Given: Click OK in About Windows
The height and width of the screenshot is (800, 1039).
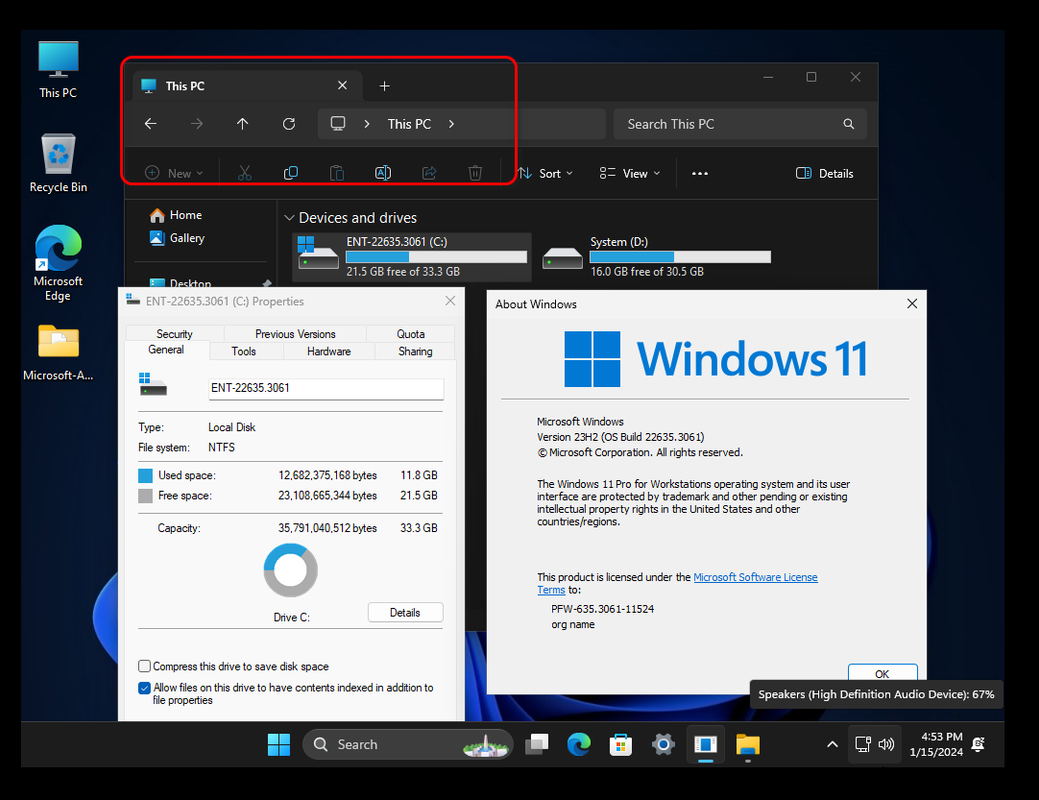Looking at the screenshot, I should tap(882, 673).
